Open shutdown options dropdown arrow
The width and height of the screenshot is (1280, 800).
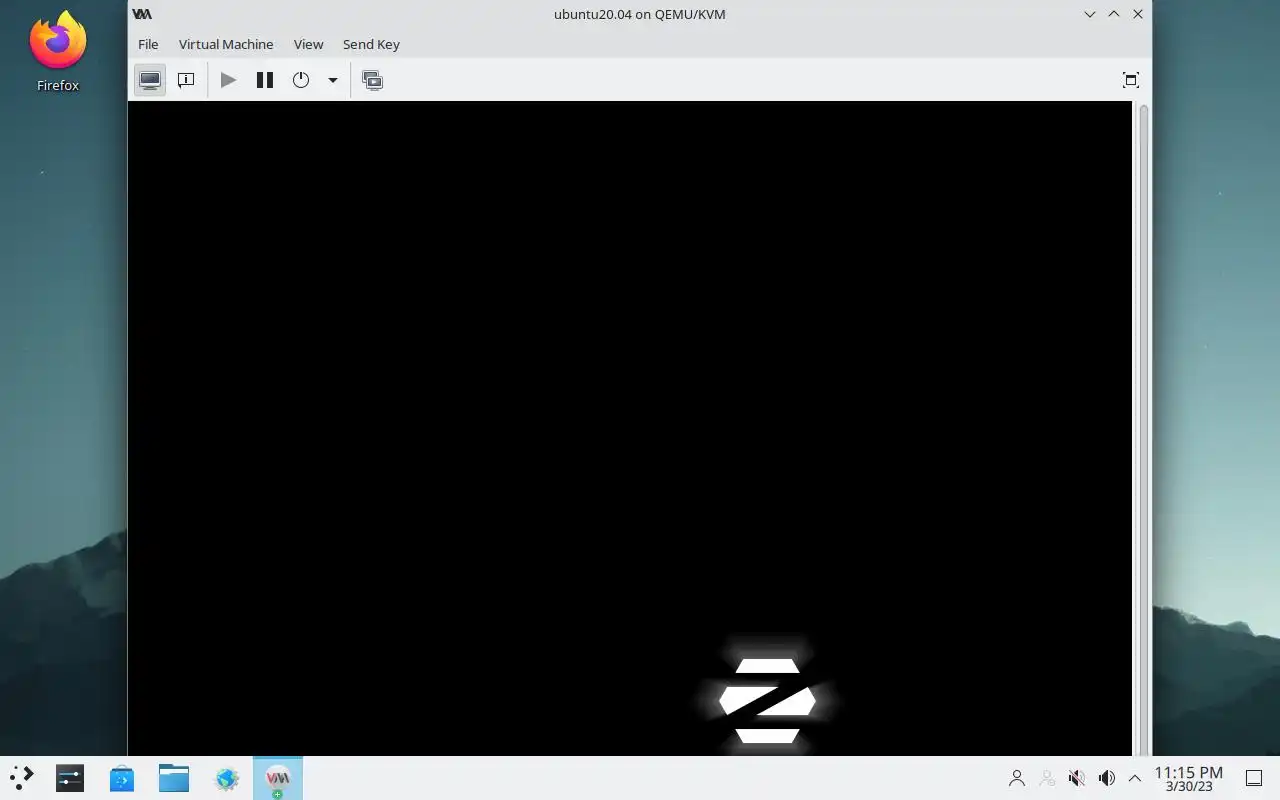[333, 80]
